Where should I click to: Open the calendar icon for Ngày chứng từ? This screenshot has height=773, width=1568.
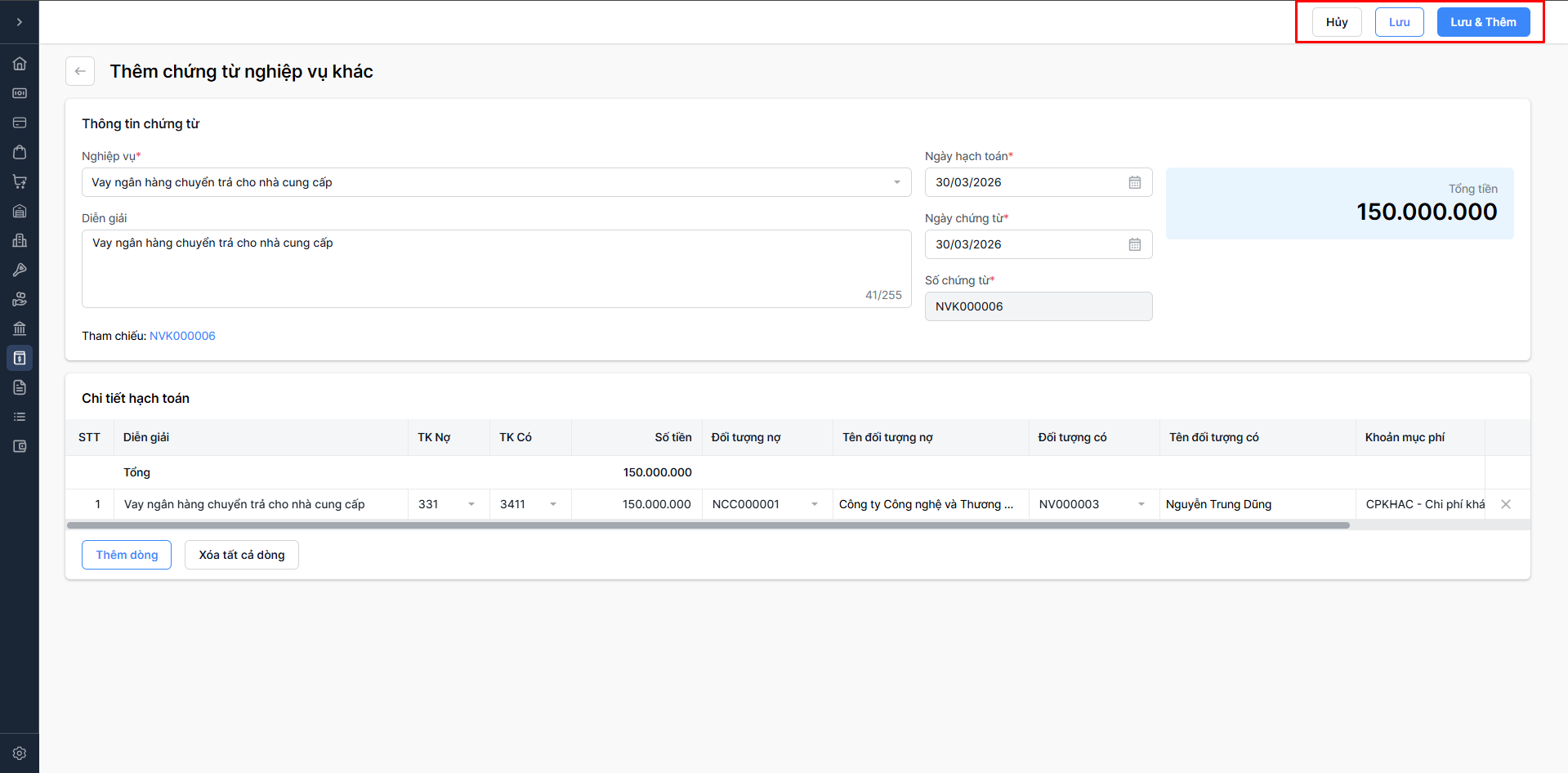click(1135, 244)
